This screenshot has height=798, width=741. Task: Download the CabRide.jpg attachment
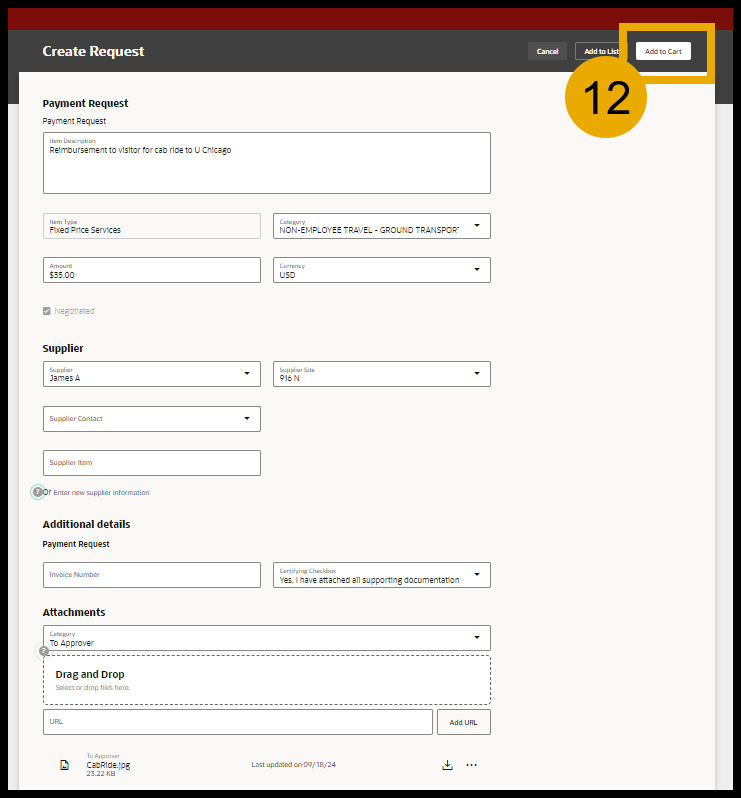[447, 765]
